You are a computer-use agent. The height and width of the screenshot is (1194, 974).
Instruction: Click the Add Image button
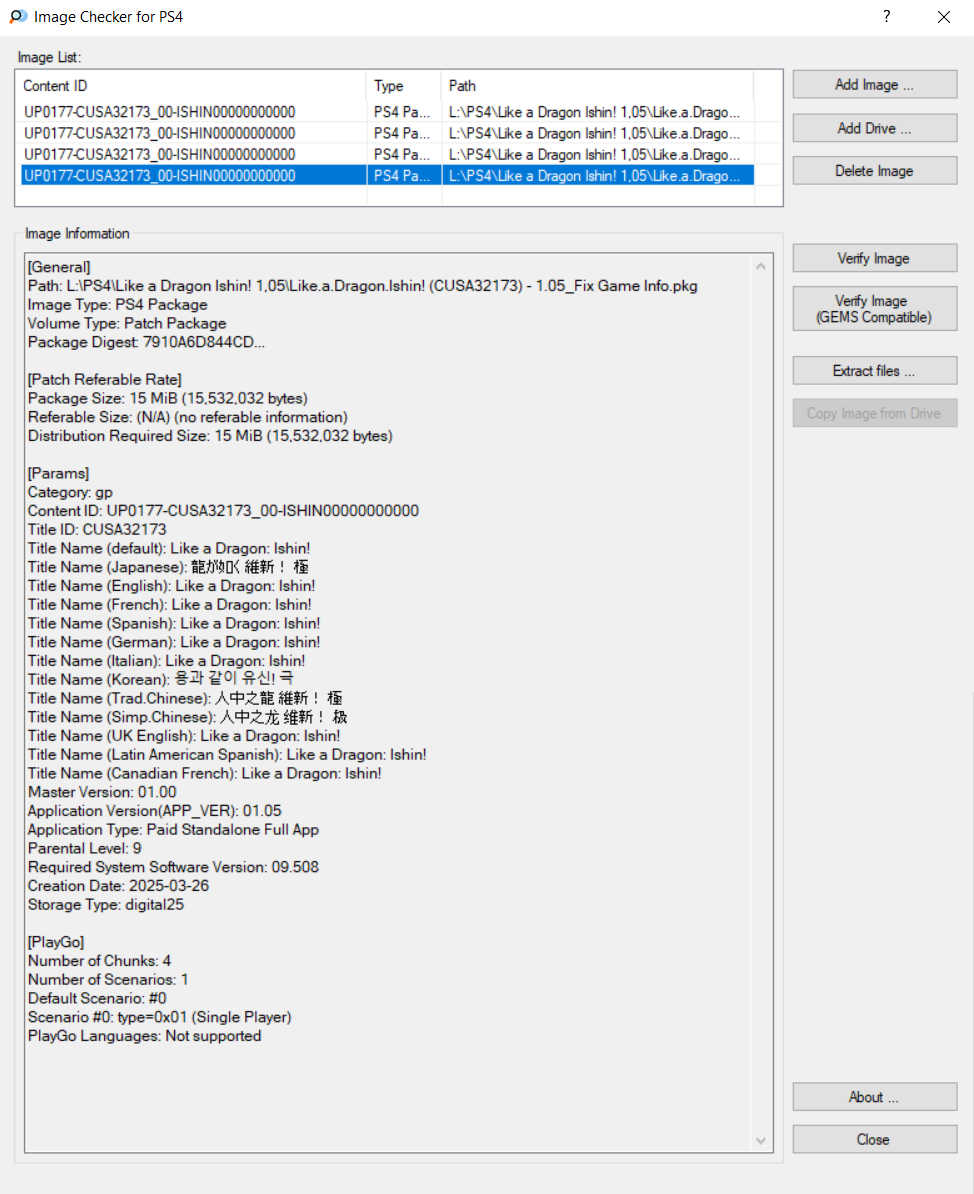pos(874,85)
